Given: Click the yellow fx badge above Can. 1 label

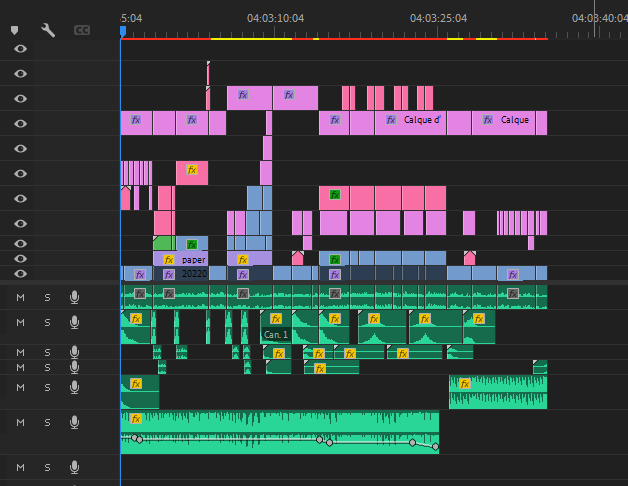Looking at the screenshot, I should (276, 319).
